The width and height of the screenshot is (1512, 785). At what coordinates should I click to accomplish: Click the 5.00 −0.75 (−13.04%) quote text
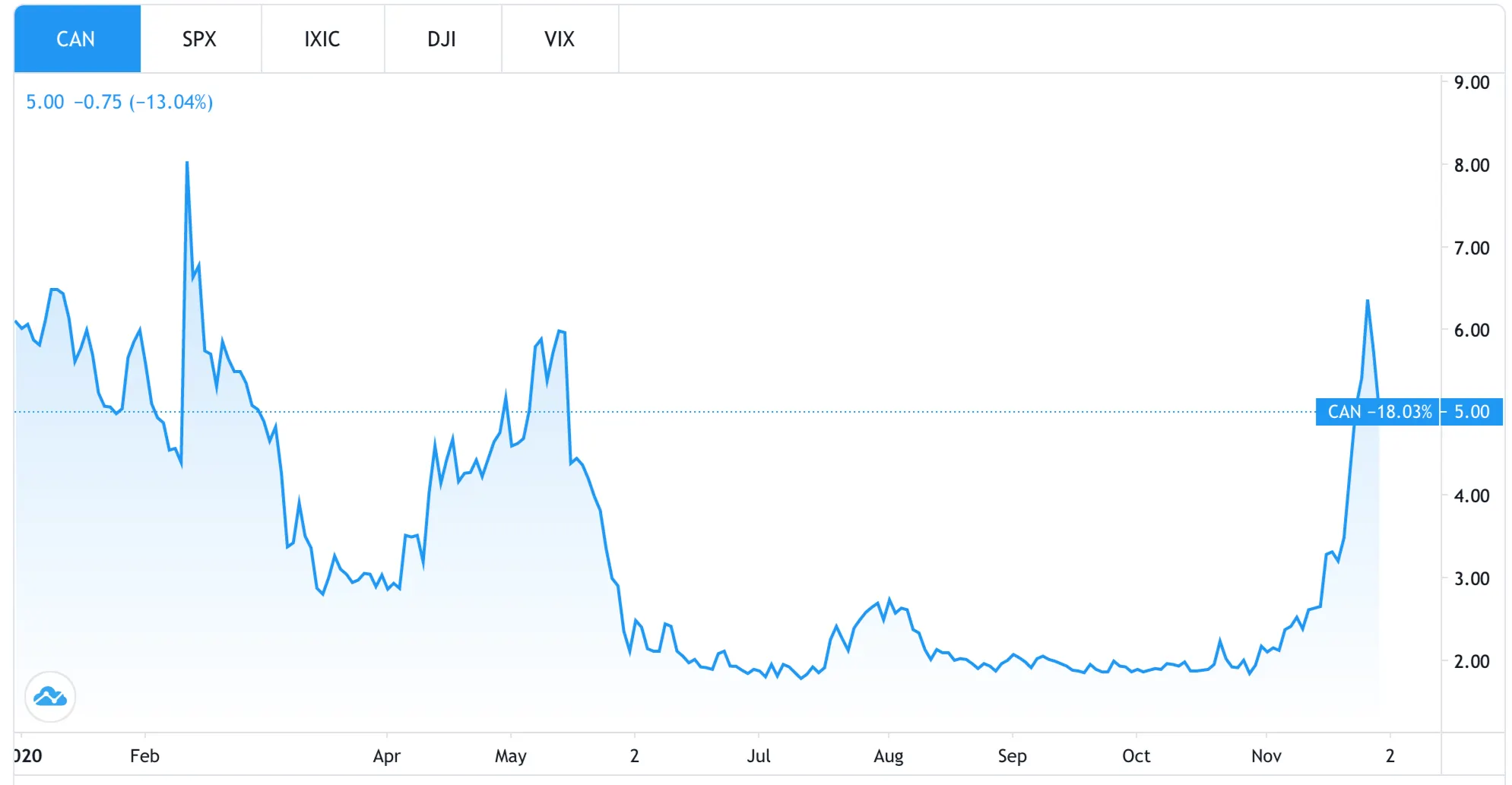click(119, 102)
